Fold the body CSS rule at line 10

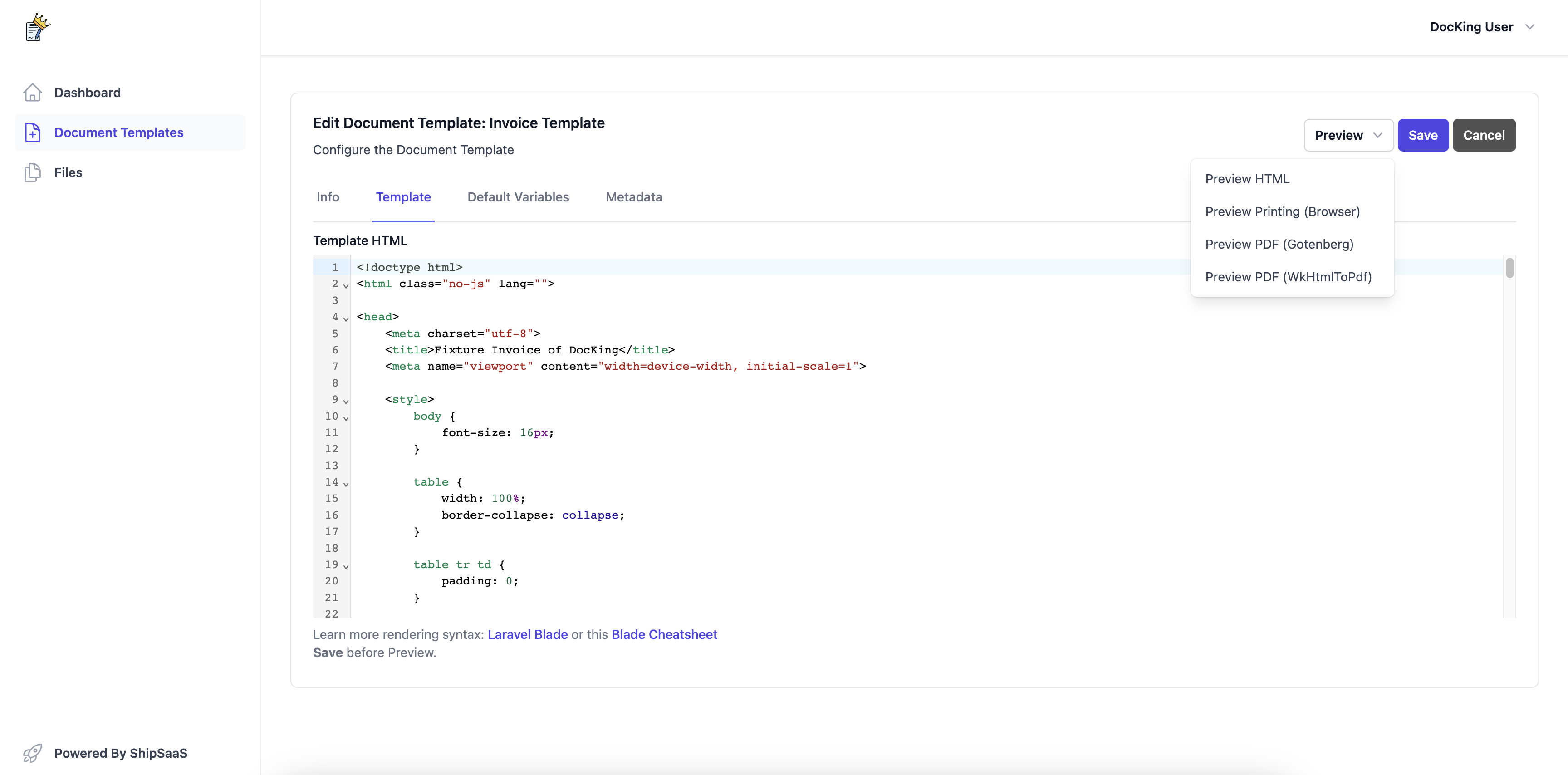pyautogui.click(x=346, y=417)
